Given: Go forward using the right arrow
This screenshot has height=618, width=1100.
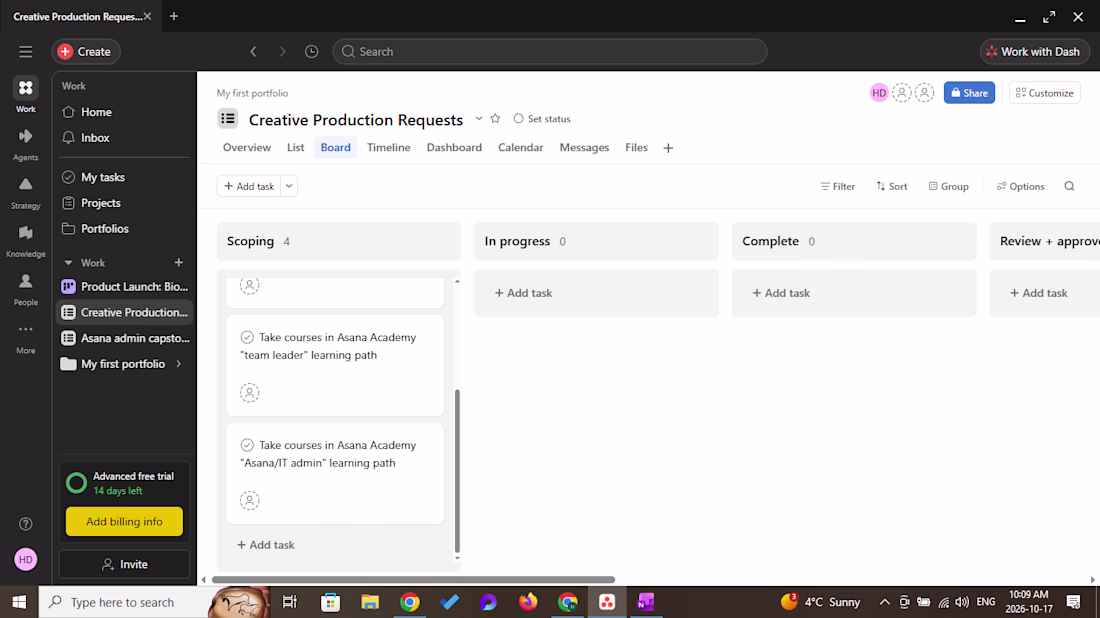Looking at the screenshot, I should (x=283, y=52).
